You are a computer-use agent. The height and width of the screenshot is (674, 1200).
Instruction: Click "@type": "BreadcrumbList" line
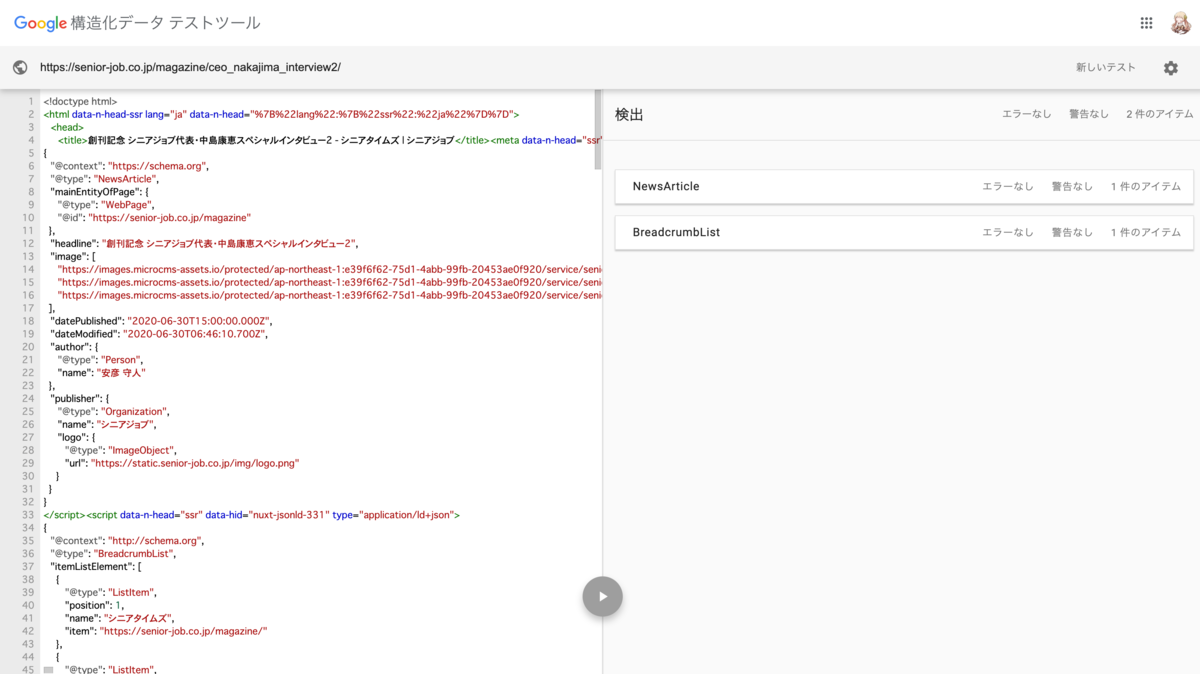tap(113, 553)
